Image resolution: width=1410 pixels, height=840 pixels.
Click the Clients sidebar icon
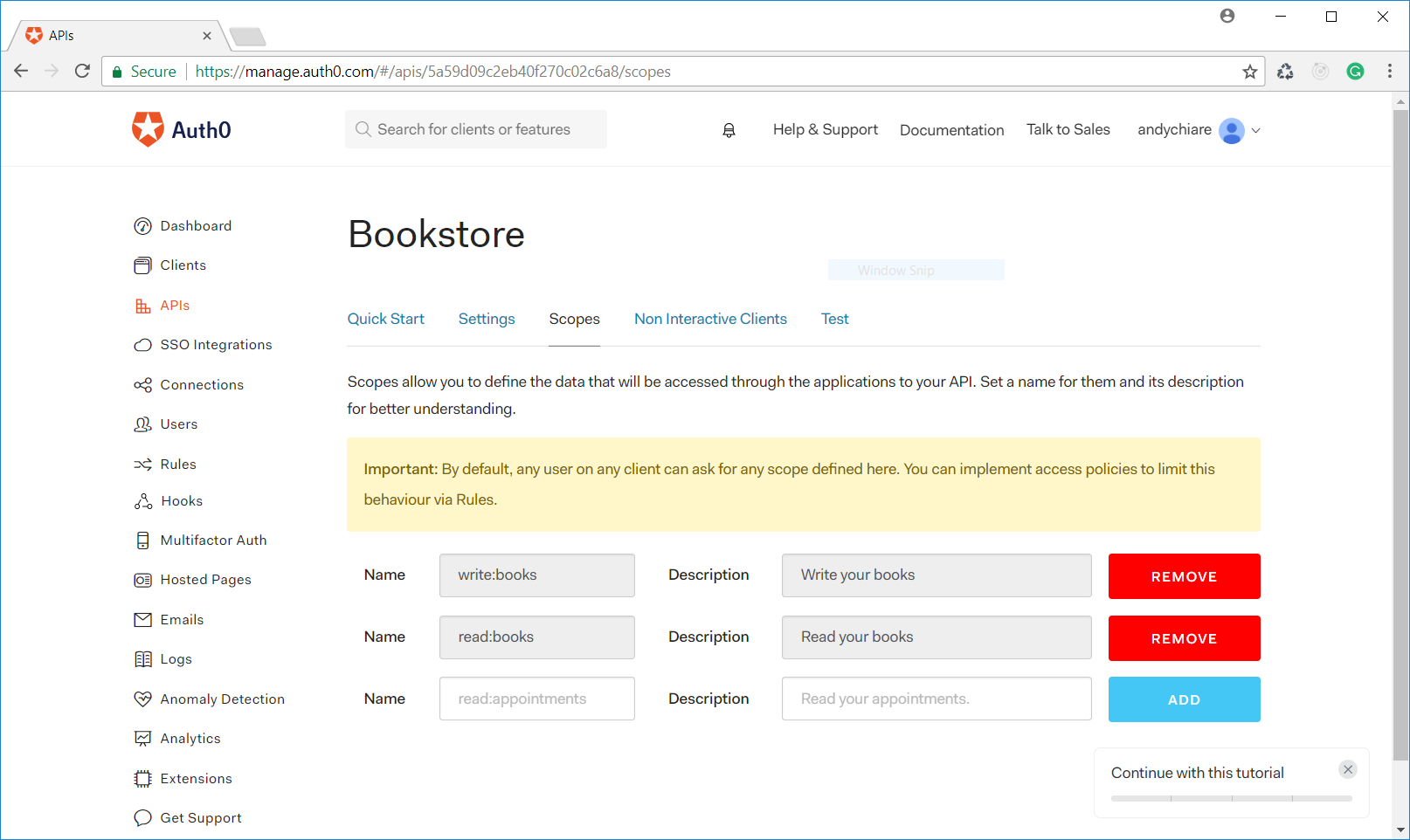[x=142, y=265]
